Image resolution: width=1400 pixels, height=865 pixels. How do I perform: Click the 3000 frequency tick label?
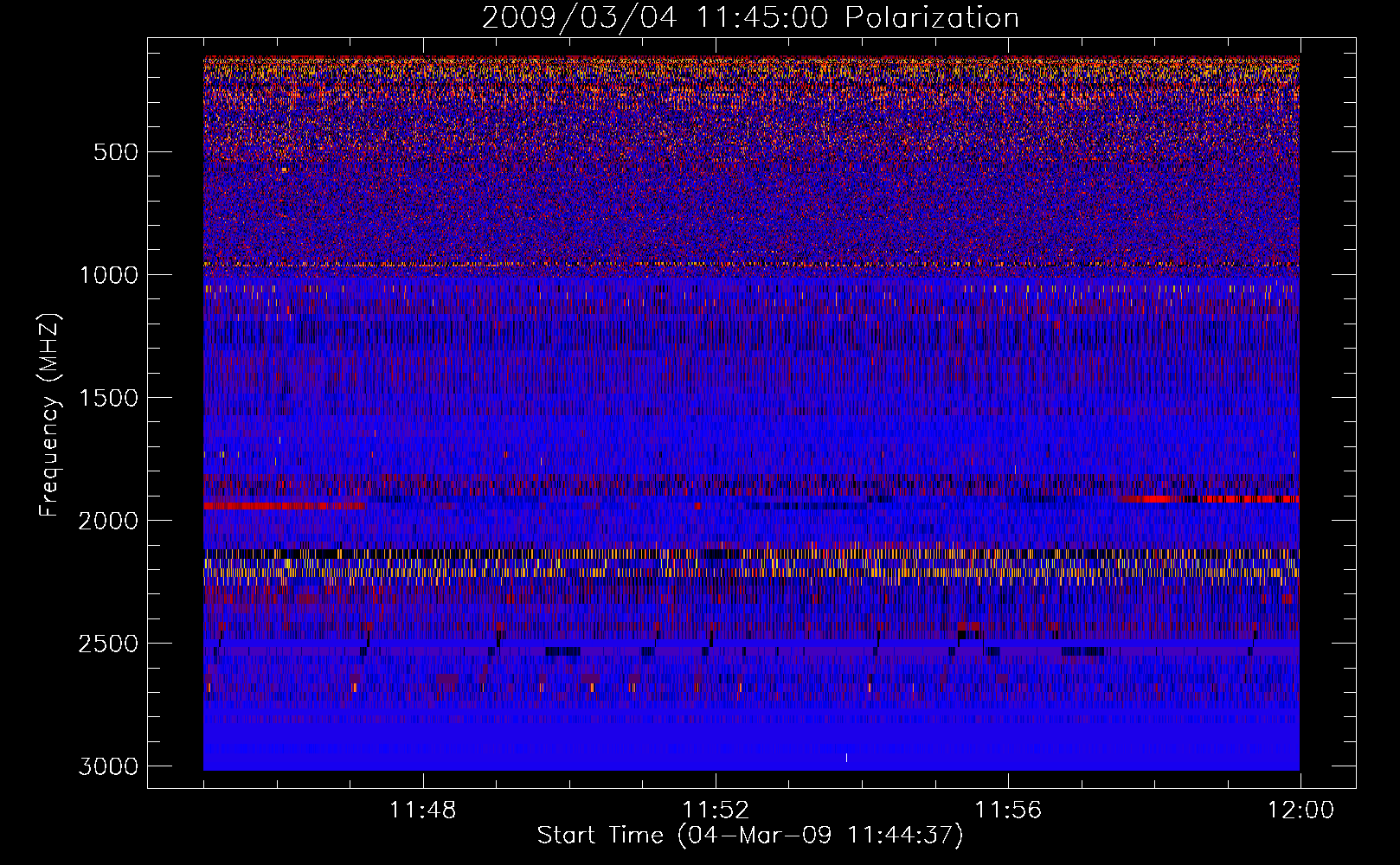coord(109,766)
